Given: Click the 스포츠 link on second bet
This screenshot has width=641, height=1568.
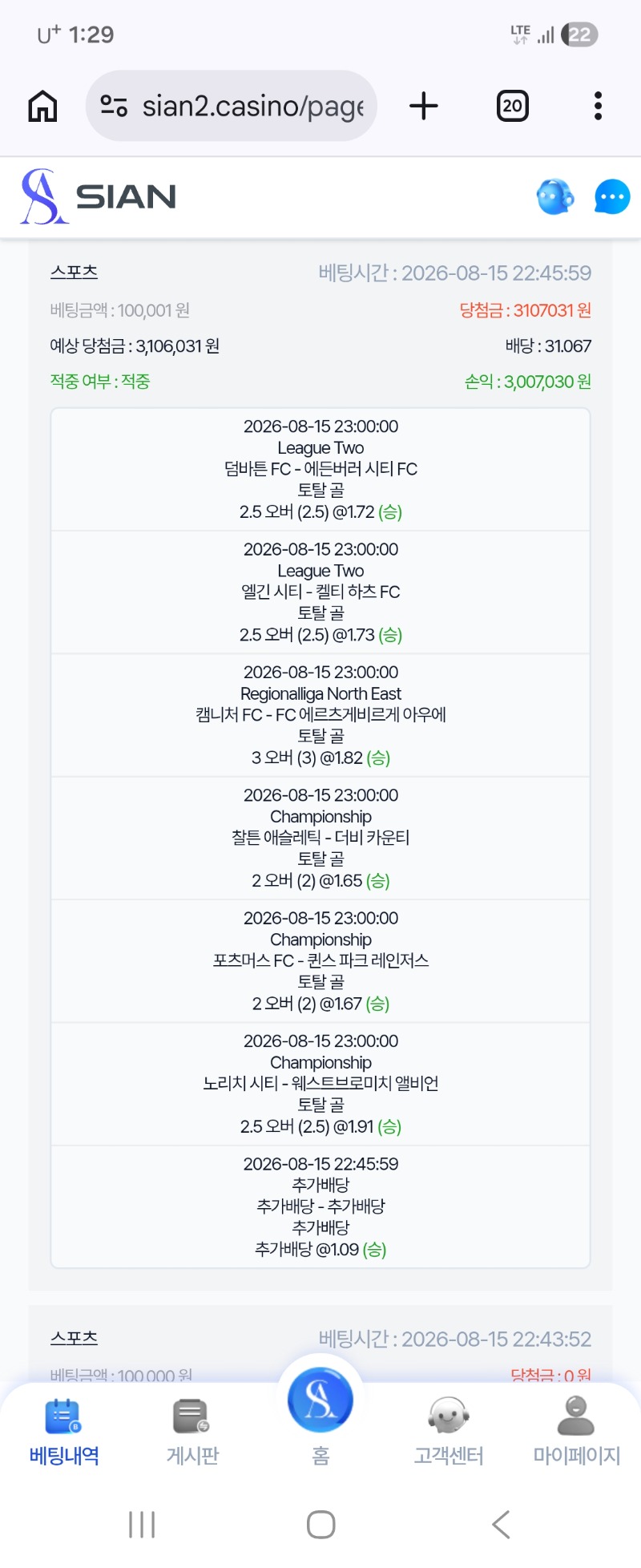Looking at the screenshot, I should click(x=74, y=1338).
